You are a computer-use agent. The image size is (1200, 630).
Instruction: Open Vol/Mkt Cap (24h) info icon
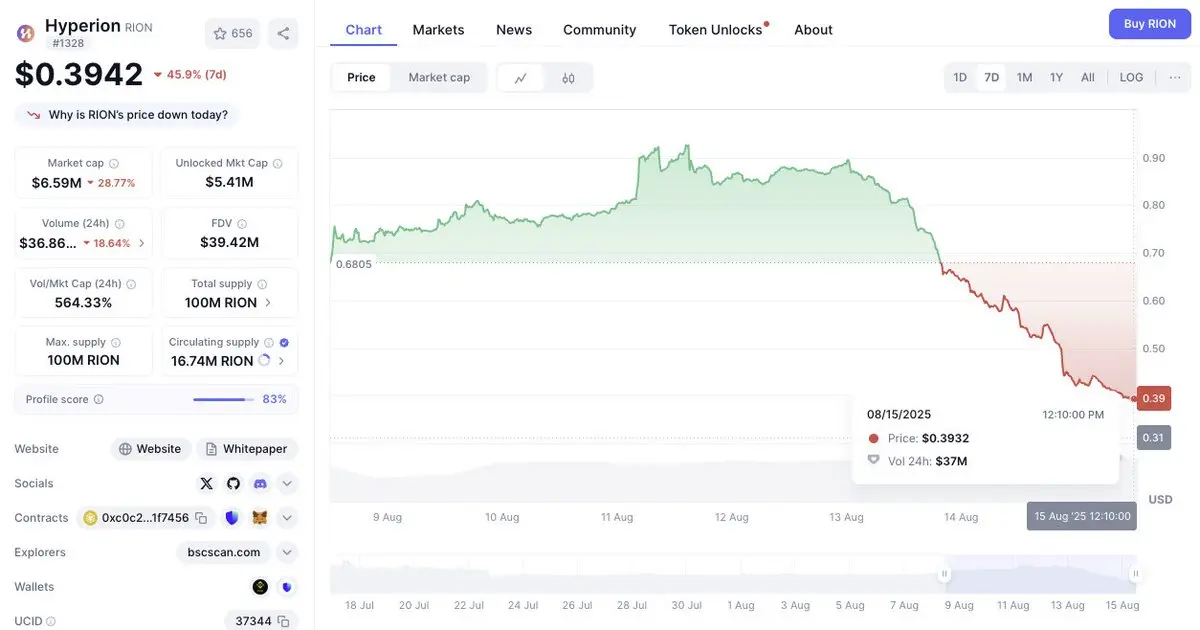coord(131,284)
